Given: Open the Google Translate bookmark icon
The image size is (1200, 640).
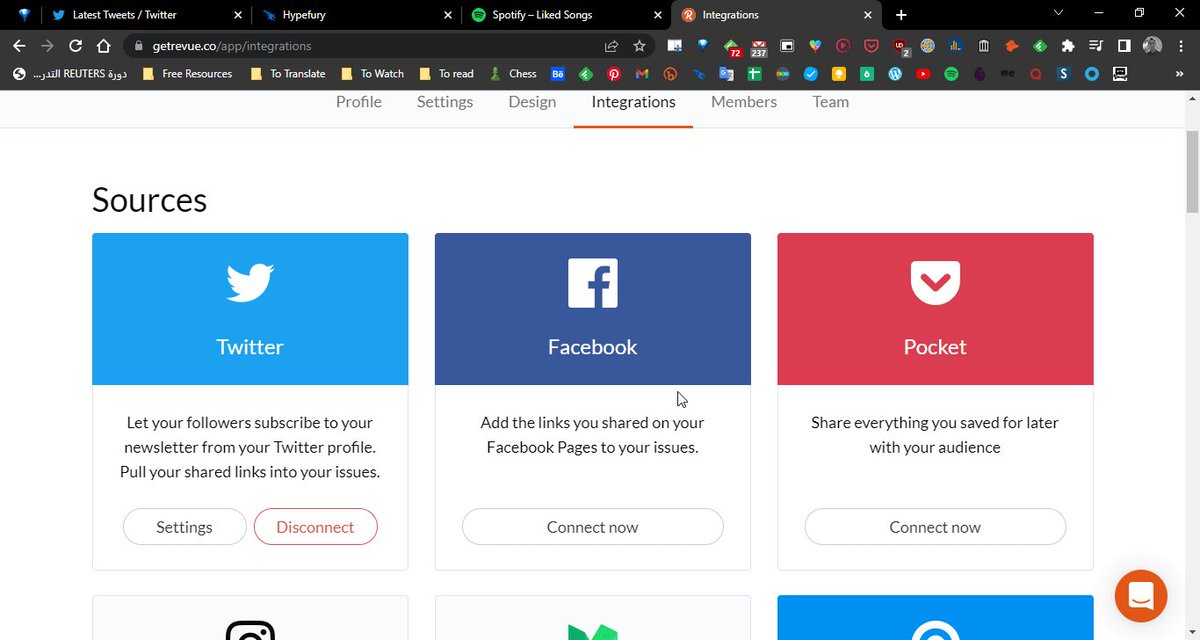Looking at the screenshot, I should click(726, 74).
